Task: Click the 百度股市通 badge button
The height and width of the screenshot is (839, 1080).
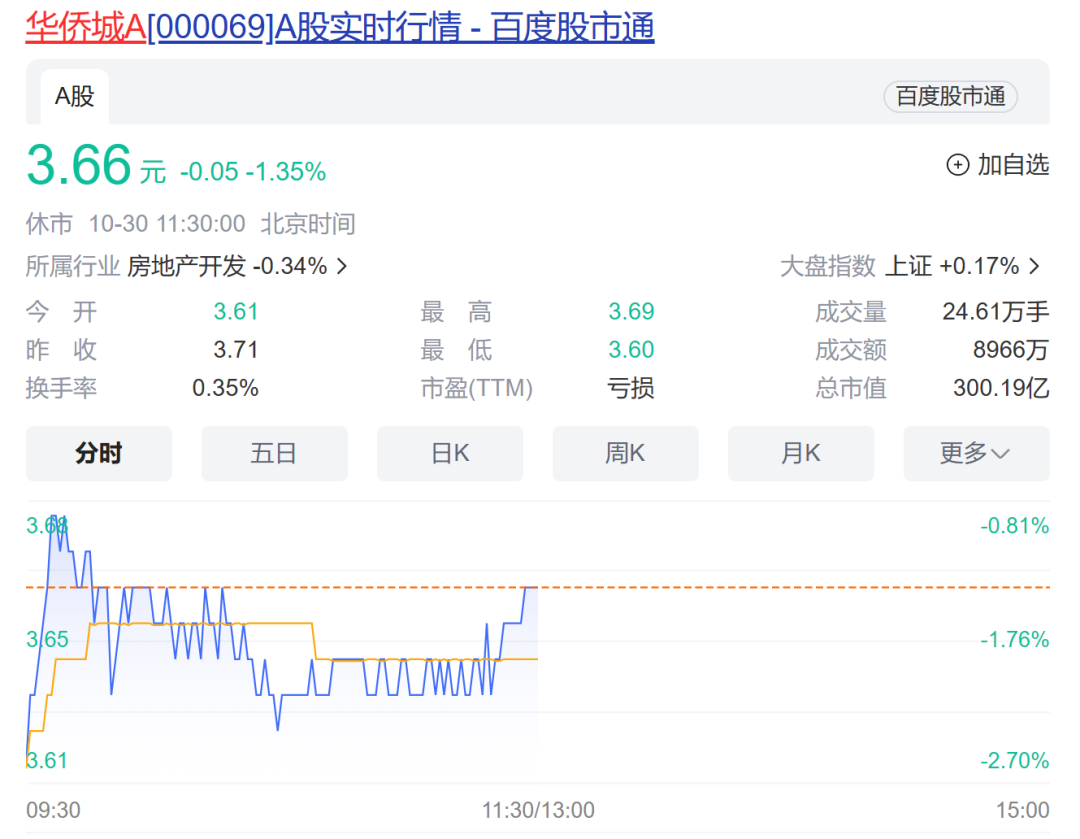Action: 950,96
